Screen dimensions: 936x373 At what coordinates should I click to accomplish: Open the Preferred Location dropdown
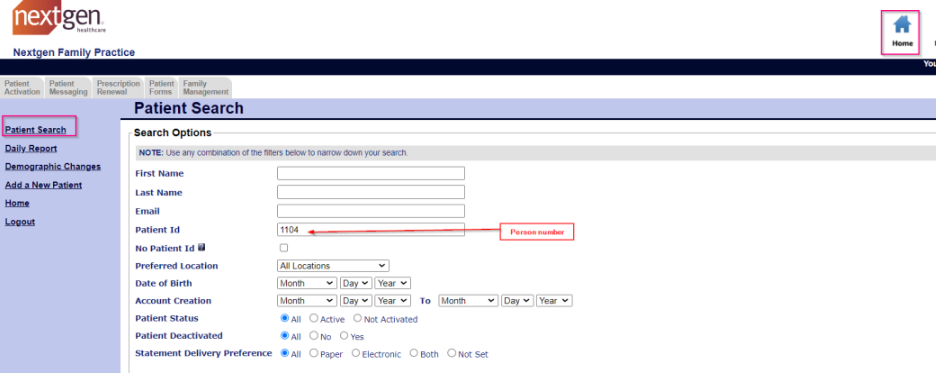(x=333, y=266)
